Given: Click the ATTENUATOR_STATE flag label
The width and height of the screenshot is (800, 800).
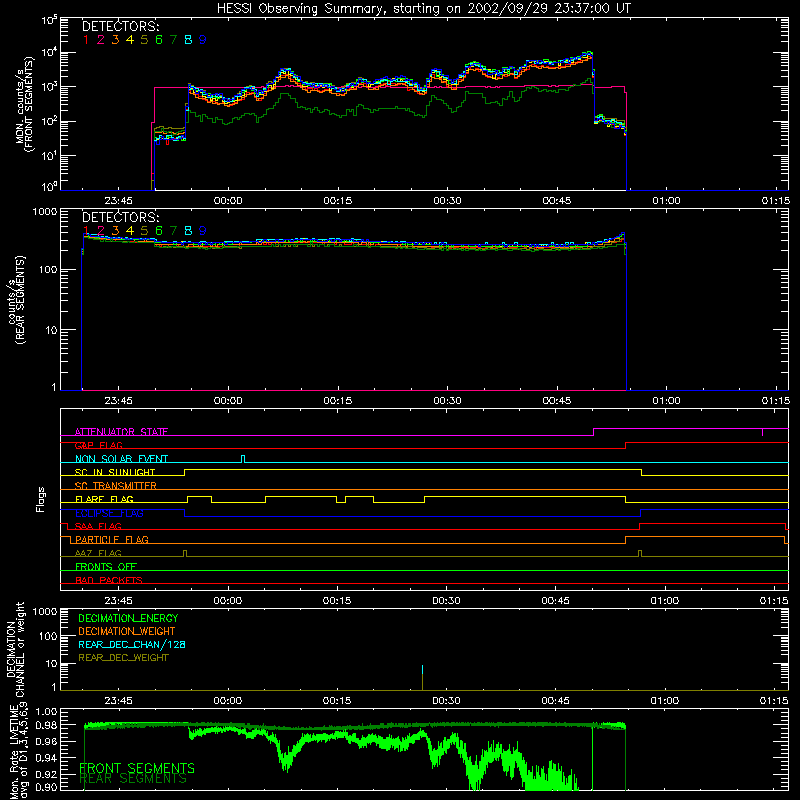Looking at the screenshot, I should click(x=121, y=432).
